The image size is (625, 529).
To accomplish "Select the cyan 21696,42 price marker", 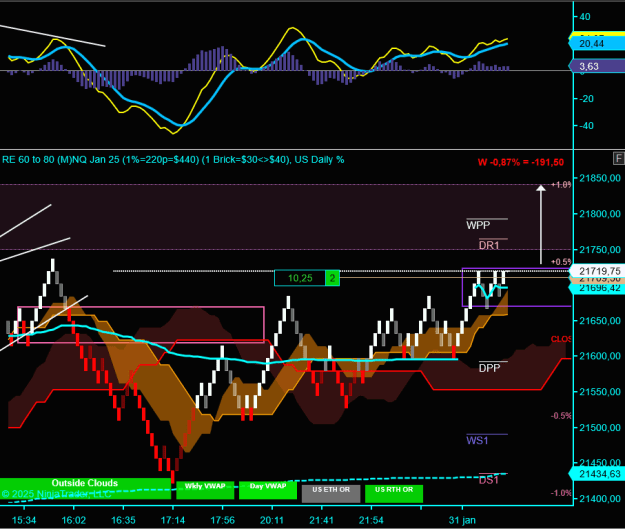I will [x=598, y=288].
